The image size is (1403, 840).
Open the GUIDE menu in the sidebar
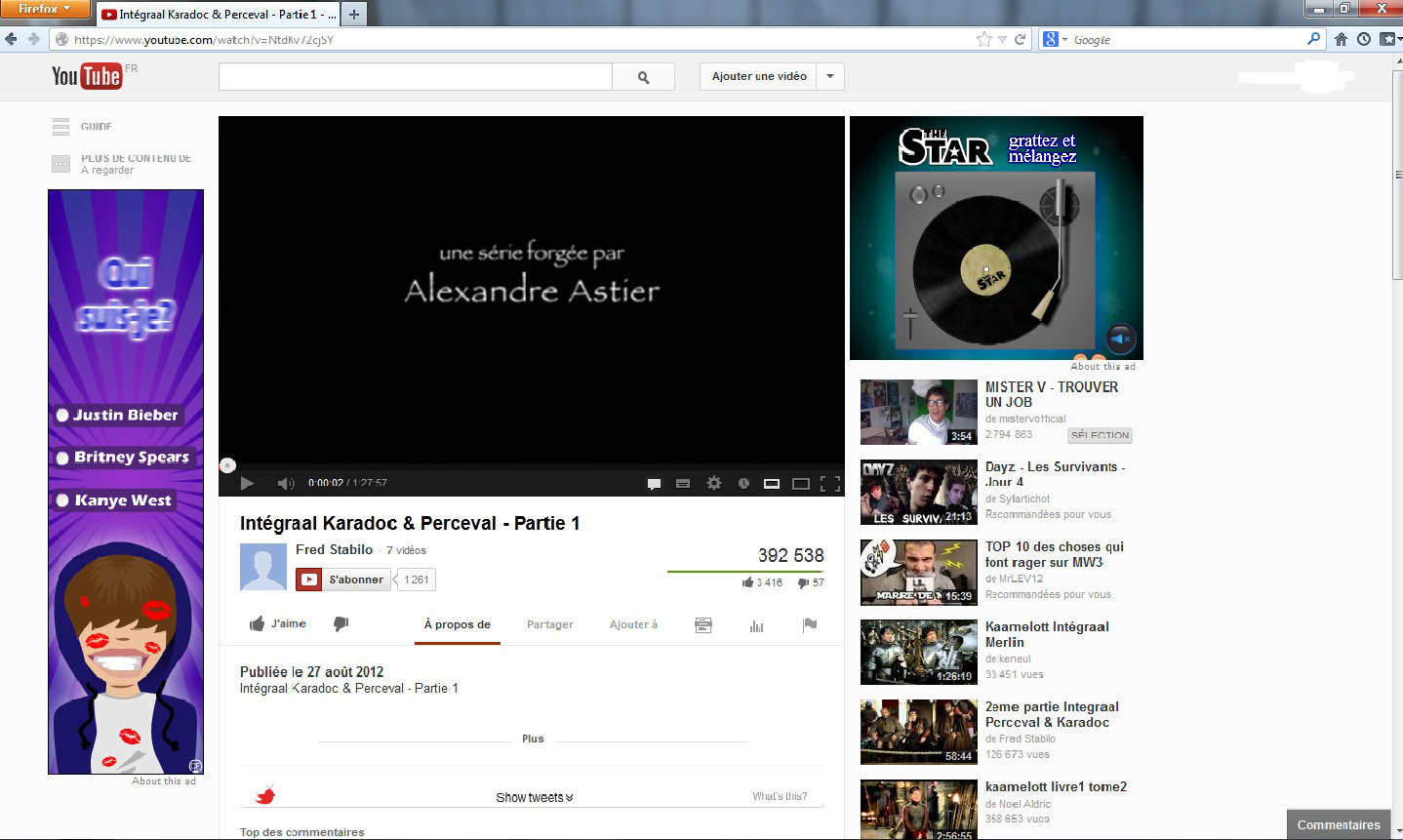click(83, 127)
